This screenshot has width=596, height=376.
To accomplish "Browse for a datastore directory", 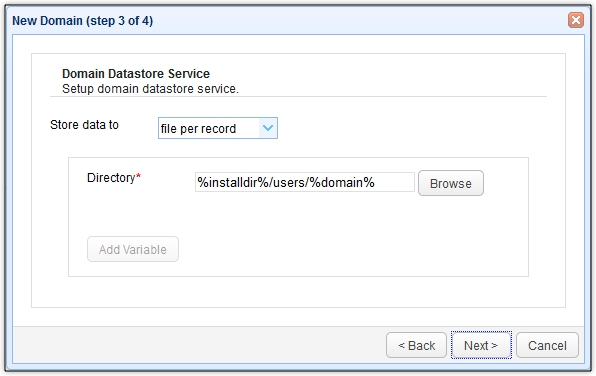I will coord(451,183).
